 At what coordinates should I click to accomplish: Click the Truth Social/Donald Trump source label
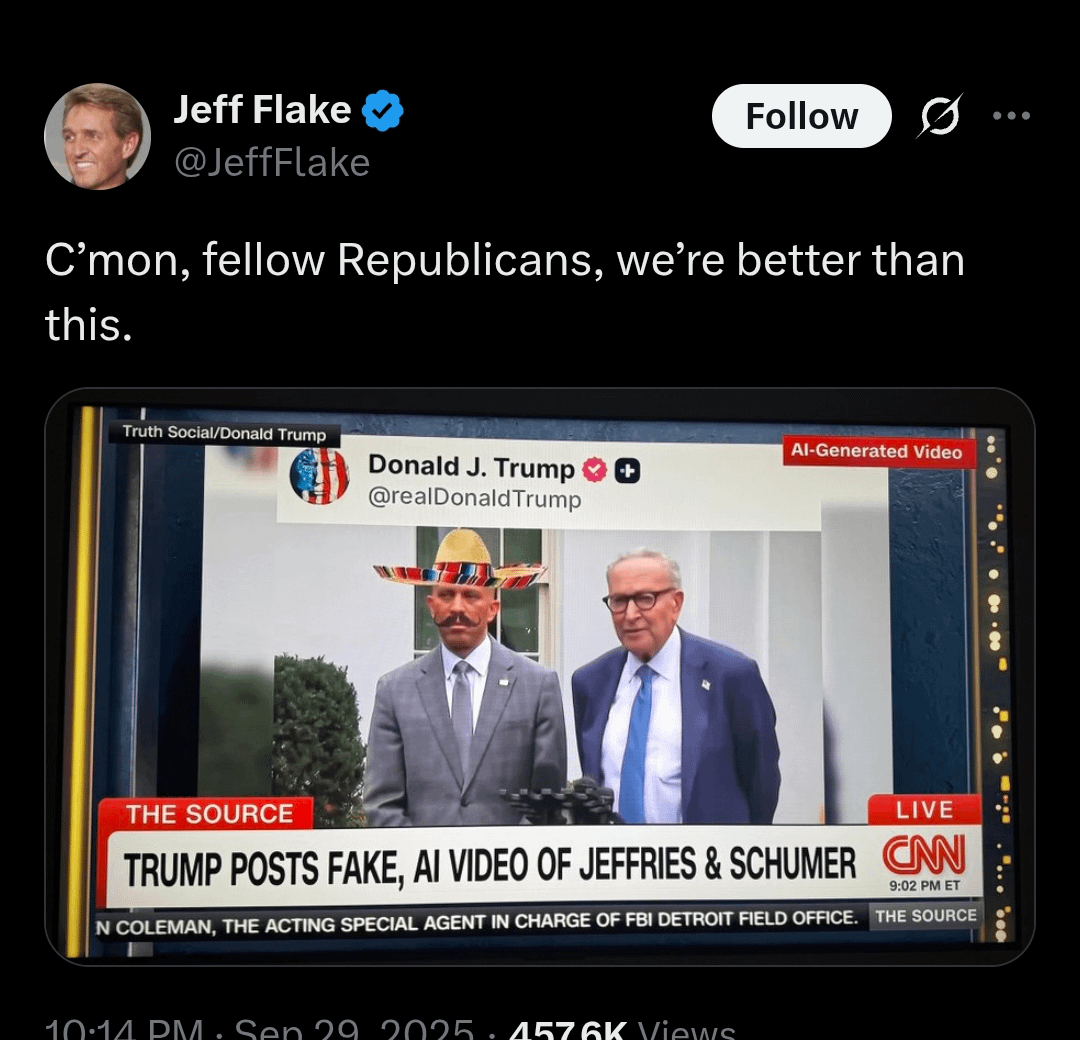(x=224, y=433)
